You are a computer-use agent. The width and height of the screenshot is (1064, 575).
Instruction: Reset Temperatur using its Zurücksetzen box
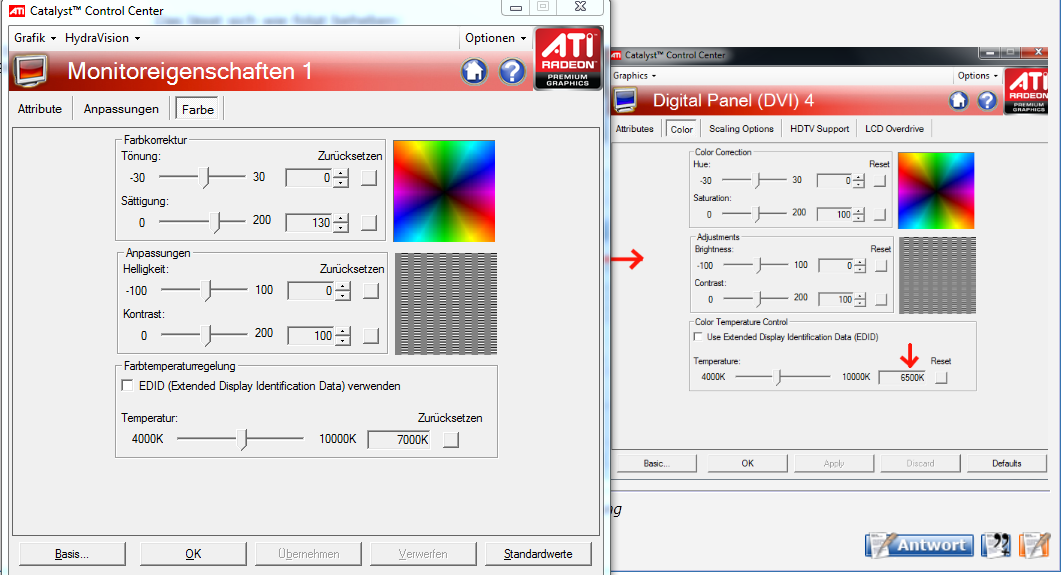click(451, 440)
